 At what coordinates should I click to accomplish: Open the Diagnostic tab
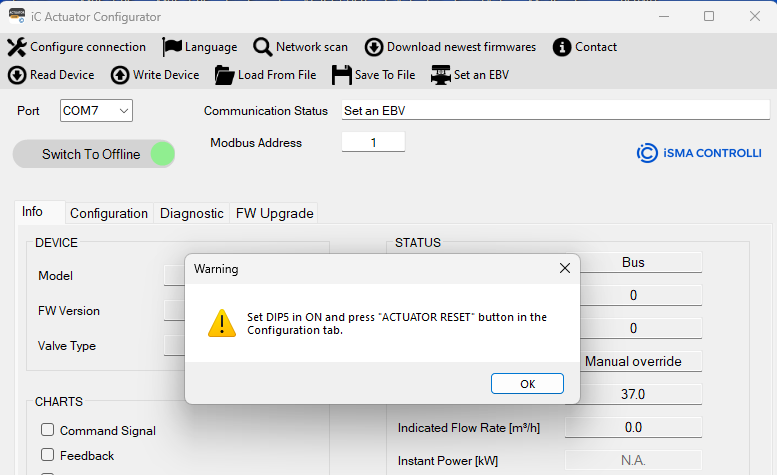[x=191, y=213]
